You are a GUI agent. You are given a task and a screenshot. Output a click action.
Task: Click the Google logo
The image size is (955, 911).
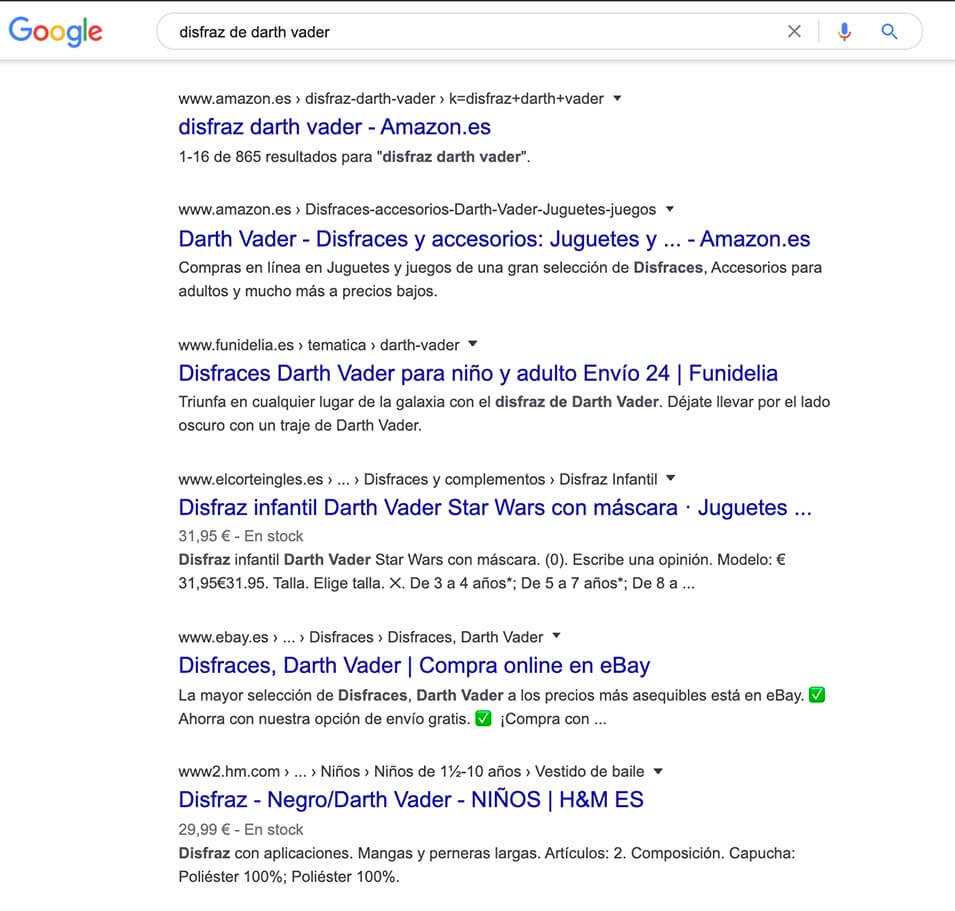click(x=55, y=31)
